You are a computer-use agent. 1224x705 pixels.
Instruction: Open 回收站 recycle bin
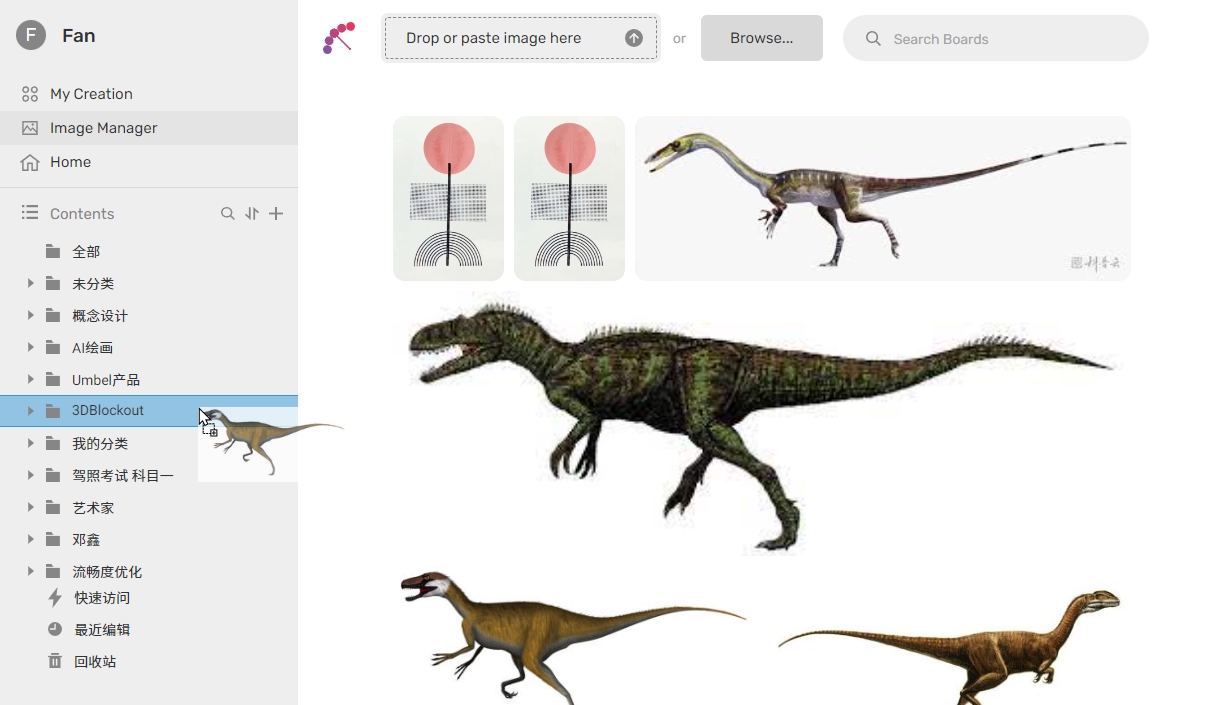pyautogui.click(x=94, y=662)
